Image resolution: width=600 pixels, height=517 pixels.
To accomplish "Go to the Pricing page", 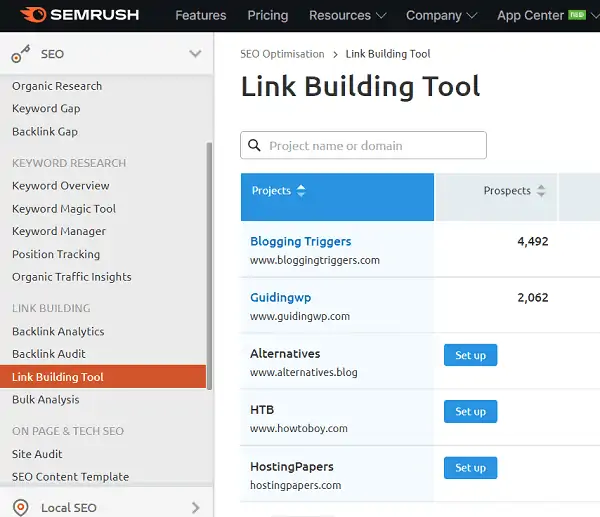I will tap(267, 15).
